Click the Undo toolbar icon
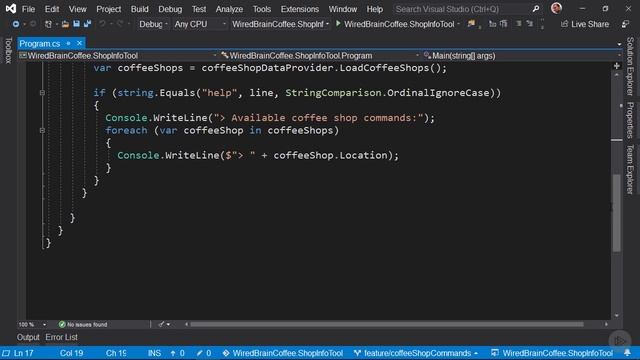 [102, 24]
